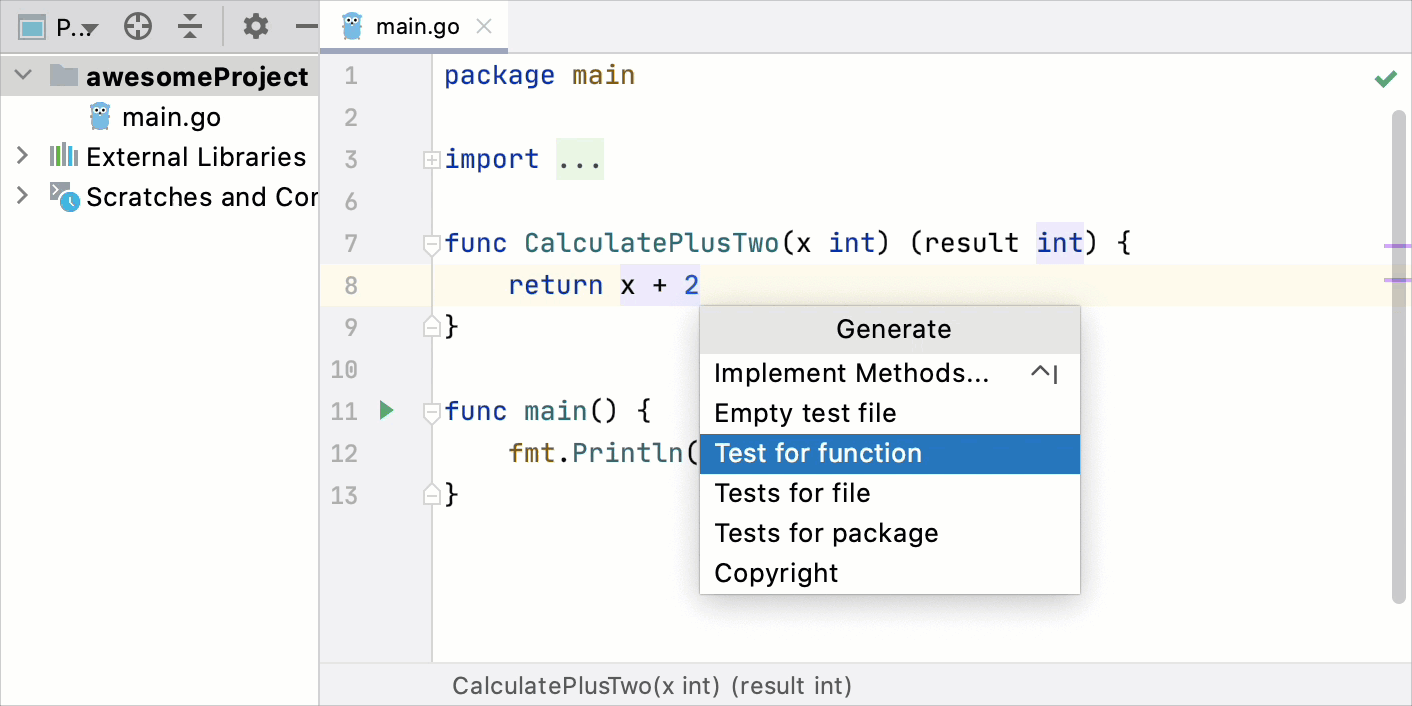
Task: Collapse all nodes in project tree
Action: pyautogui.click(x=190, y=26)
